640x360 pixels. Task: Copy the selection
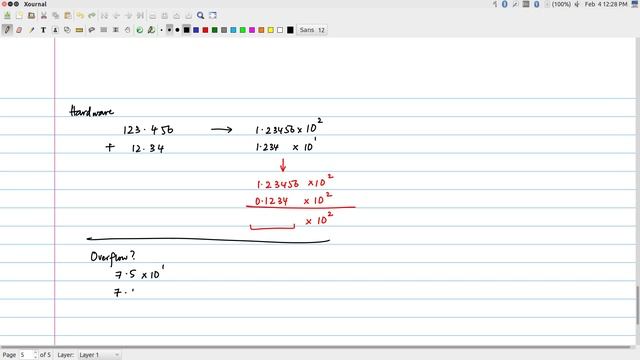56,16
